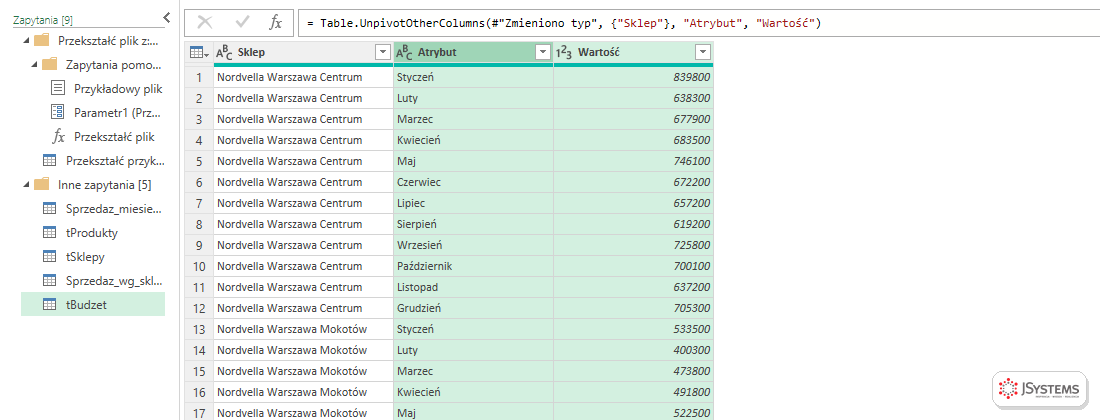This screenshot has height=420, width=1100.
Task: Select row number 1
Action: point(199,76)
